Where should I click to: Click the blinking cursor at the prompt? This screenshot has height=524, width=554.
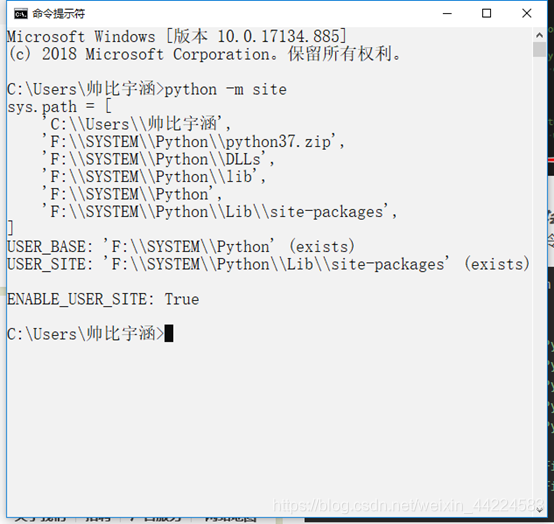click(169, 333)
